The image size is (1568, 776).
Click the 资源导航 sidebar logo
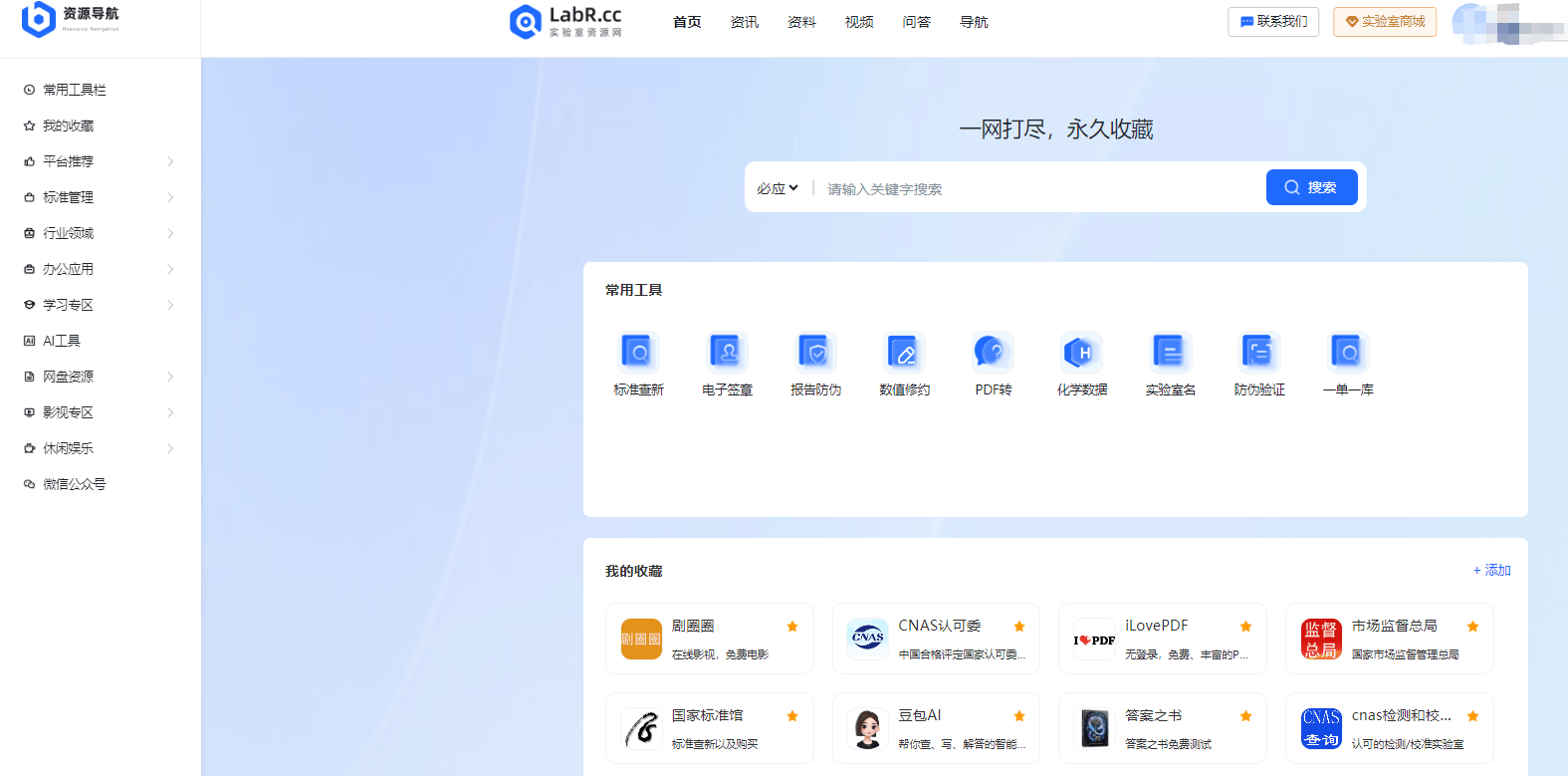coord(70,18)
